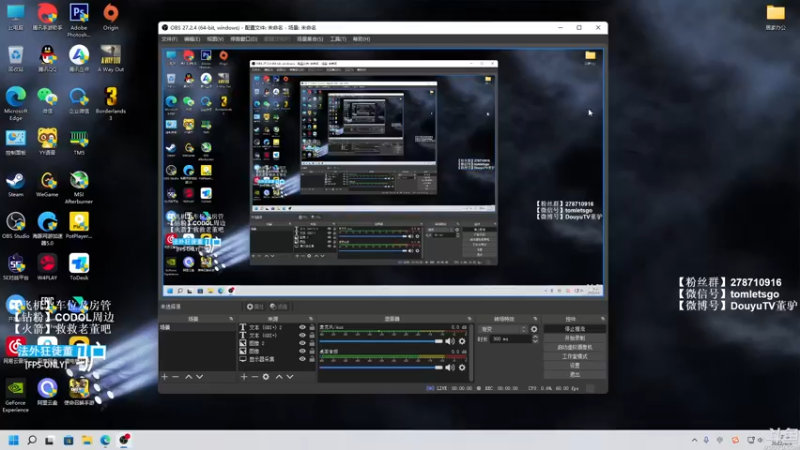Open the 工具(T) menu in OBS

coord(338,39)
